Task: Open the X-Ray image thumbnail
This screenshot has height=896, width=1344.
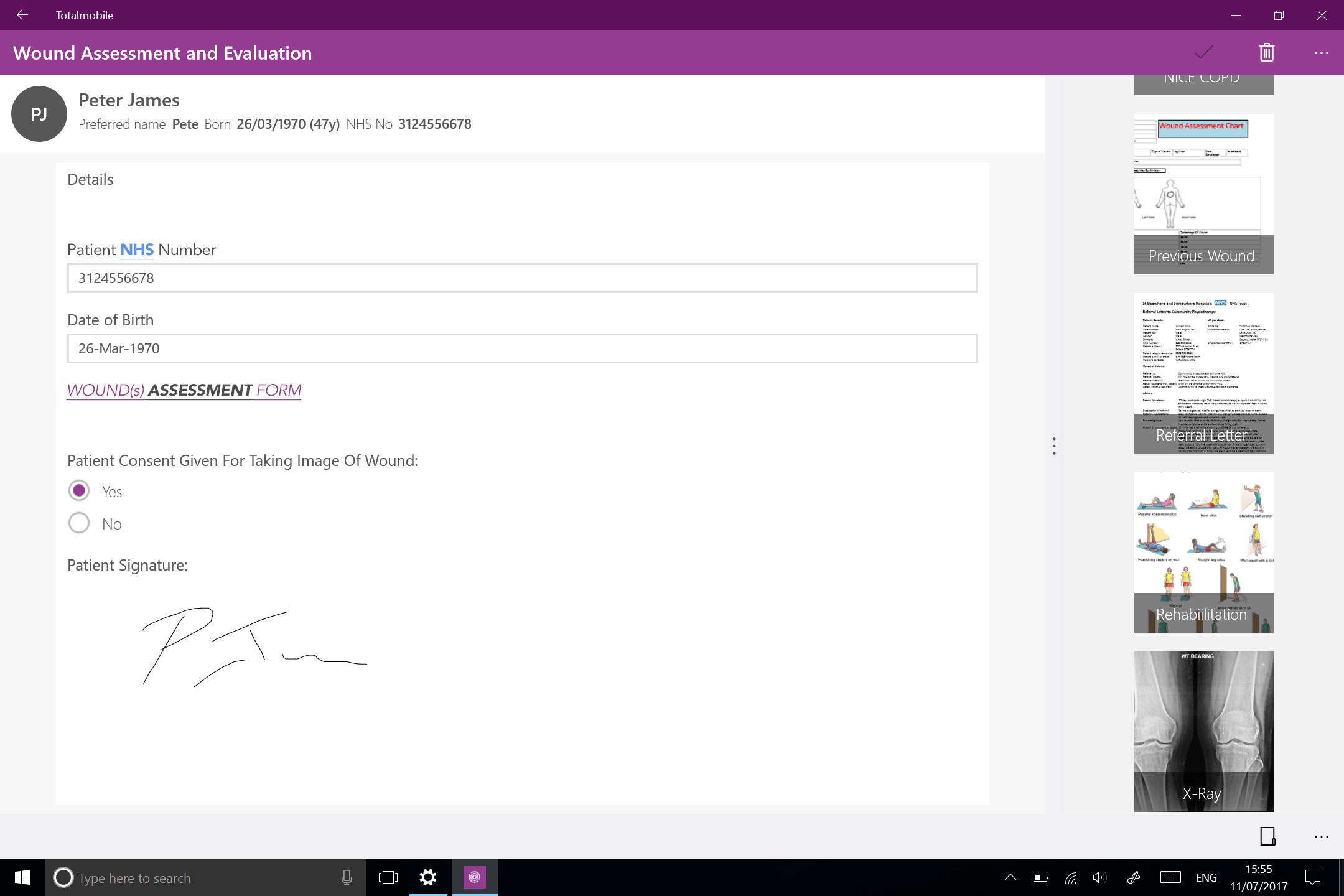Action: (1203, 731)
